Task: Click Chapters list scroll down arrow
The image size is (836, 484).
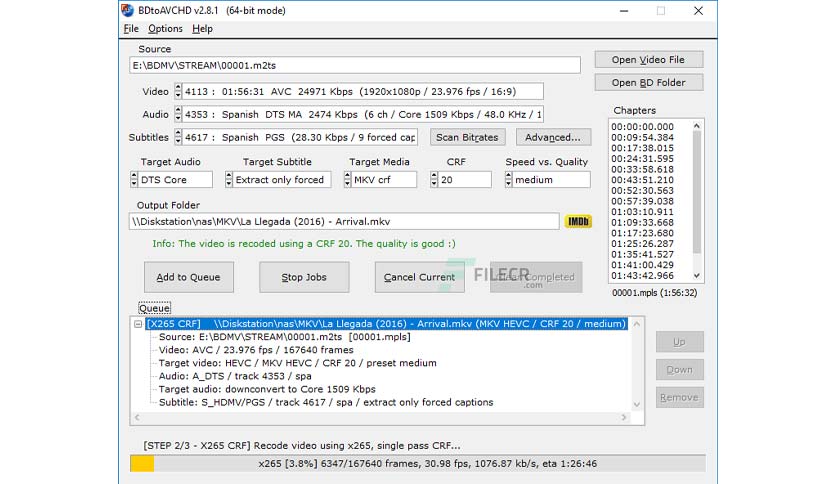Action: 696,276
